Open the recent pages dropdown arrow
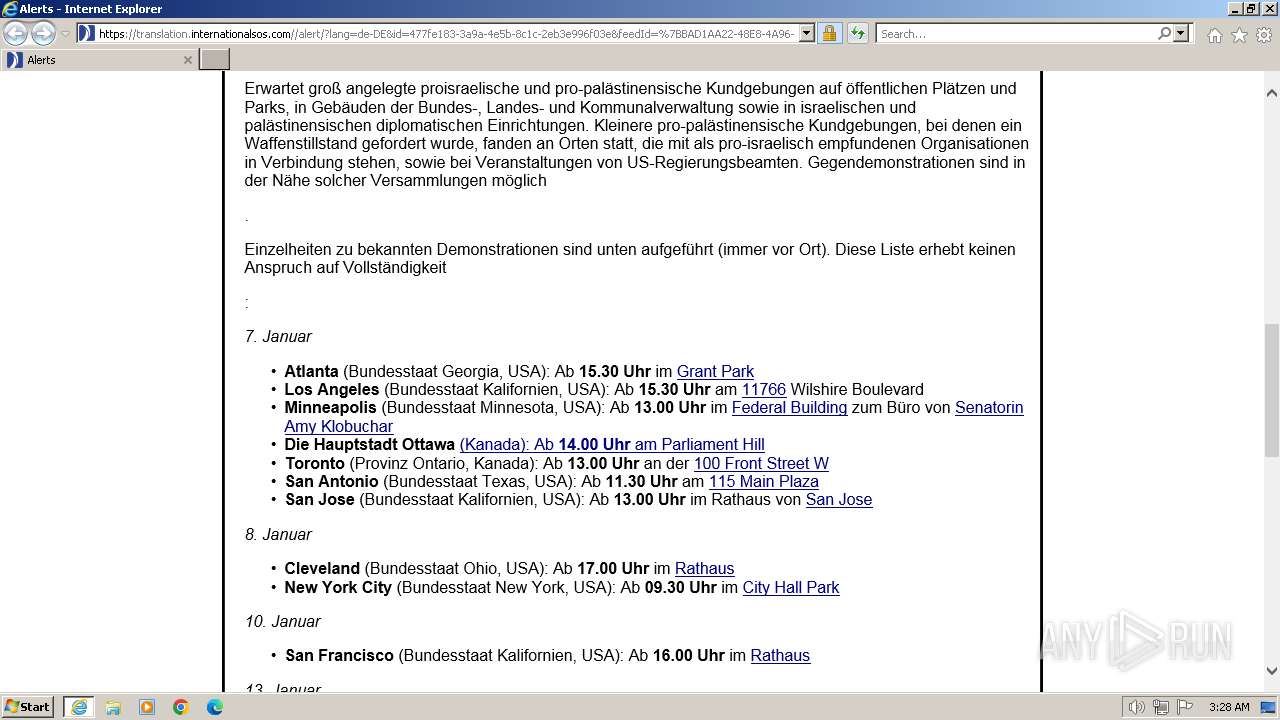The width and height of the screenshot is (1280, 720). pos(65,33)
